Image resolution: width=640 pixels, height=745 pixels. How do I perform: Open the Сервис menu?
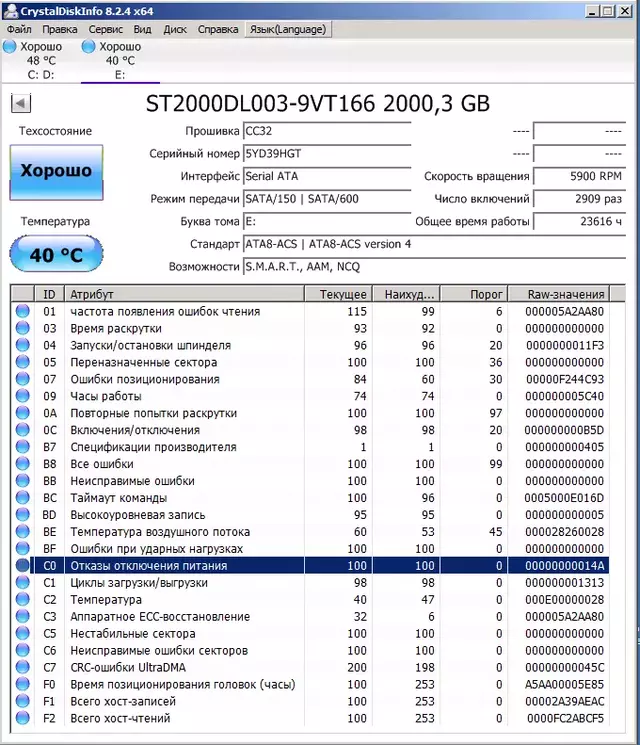[x=105, y=29]
